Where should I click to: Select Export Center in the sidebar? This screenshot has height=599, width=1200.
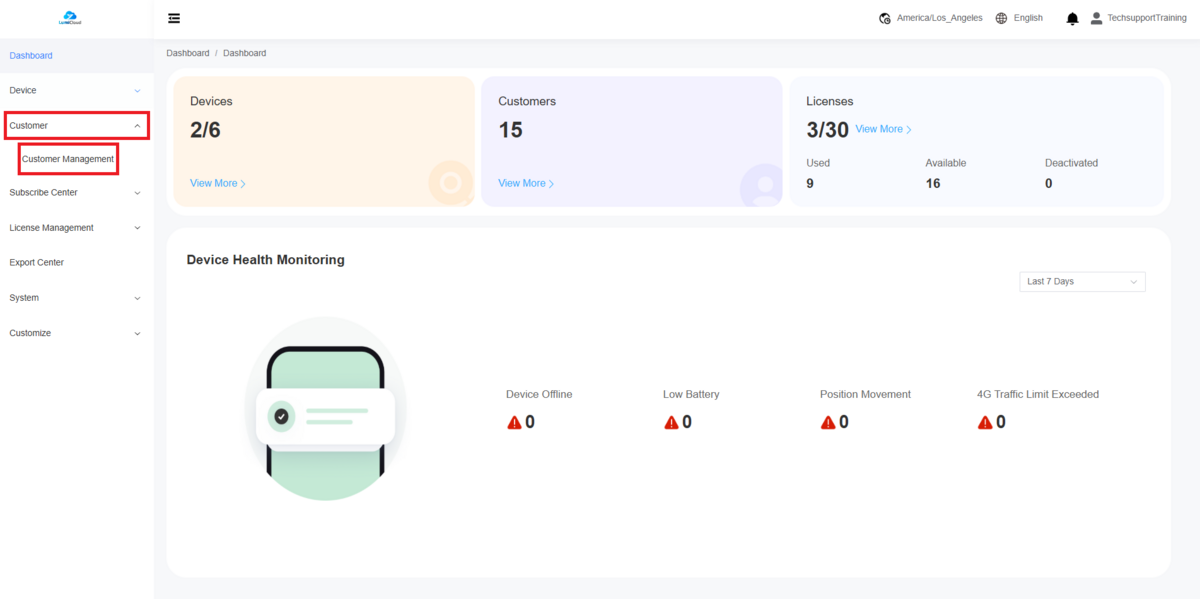coord(36,263)
